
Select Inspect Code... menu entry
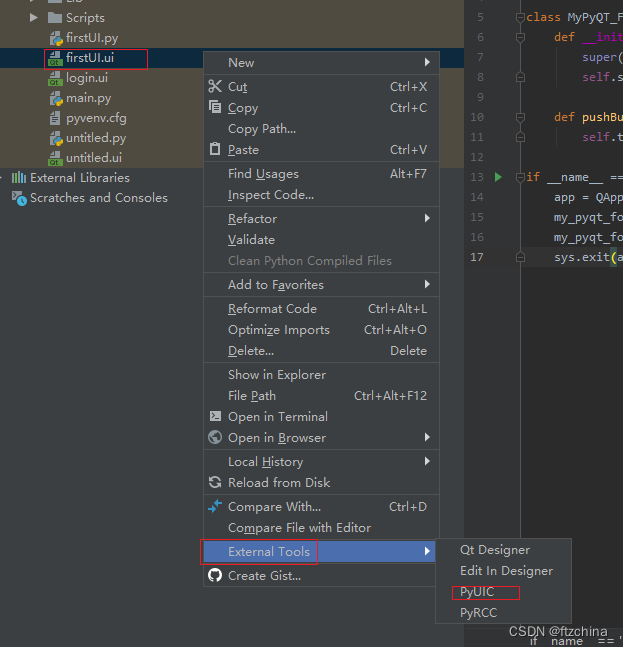click(x=321, y=195)
